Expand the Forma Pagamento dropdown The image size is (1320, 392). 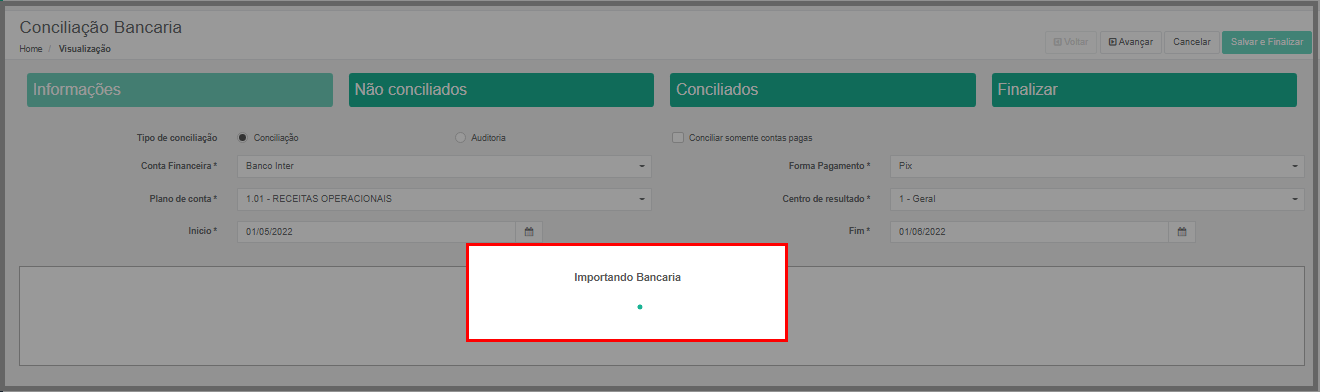[1097, 166]
